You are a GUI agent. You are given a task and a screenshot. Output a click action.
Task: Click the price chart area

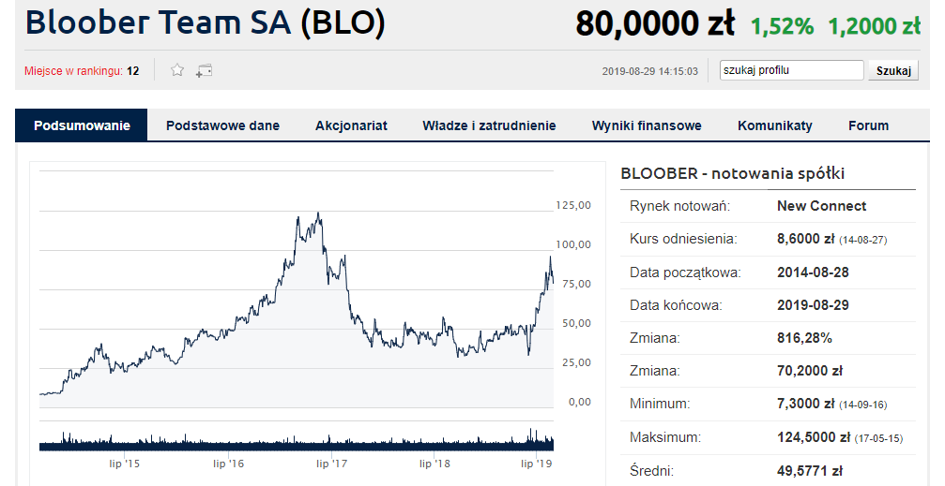coord(296,289)
